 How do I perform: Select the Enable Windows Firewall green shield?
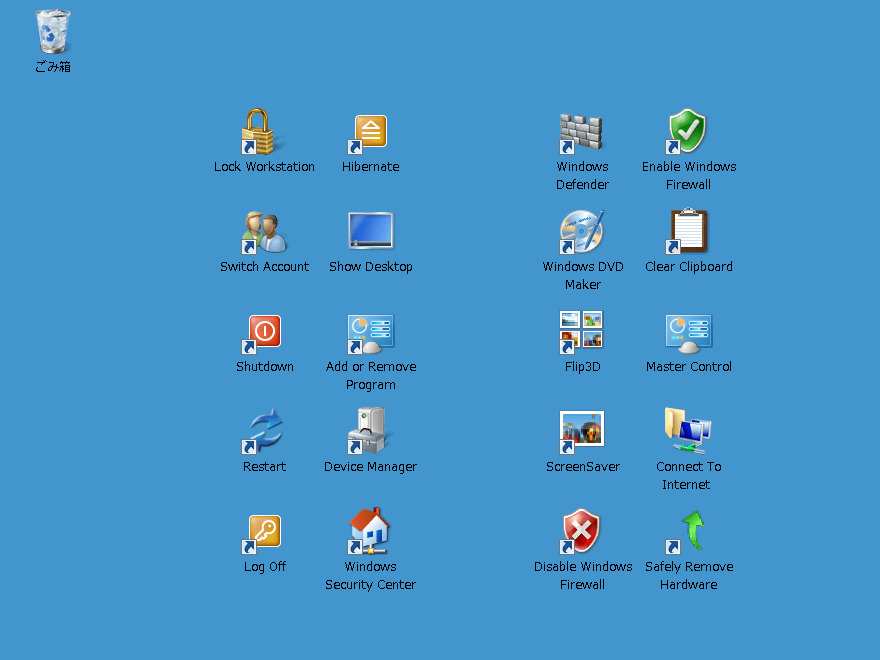(x=686, y=131)
